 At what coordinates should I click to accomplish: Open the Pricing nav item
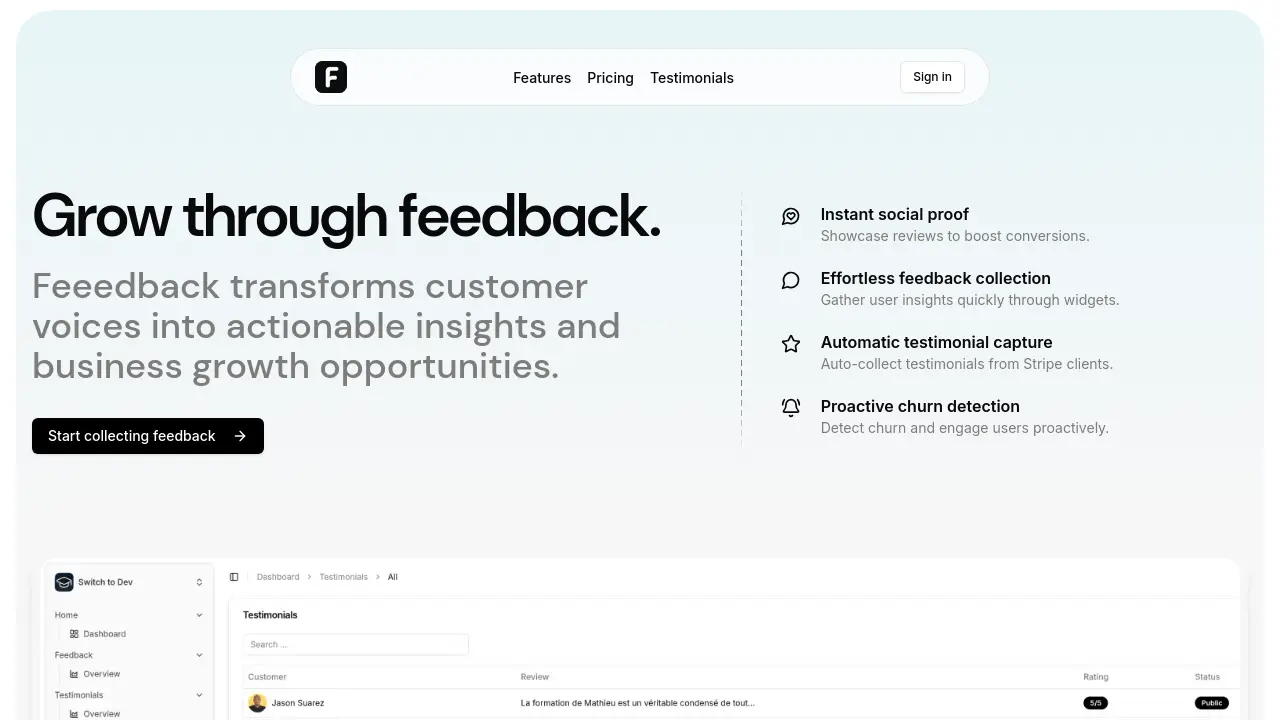[610, 78]
